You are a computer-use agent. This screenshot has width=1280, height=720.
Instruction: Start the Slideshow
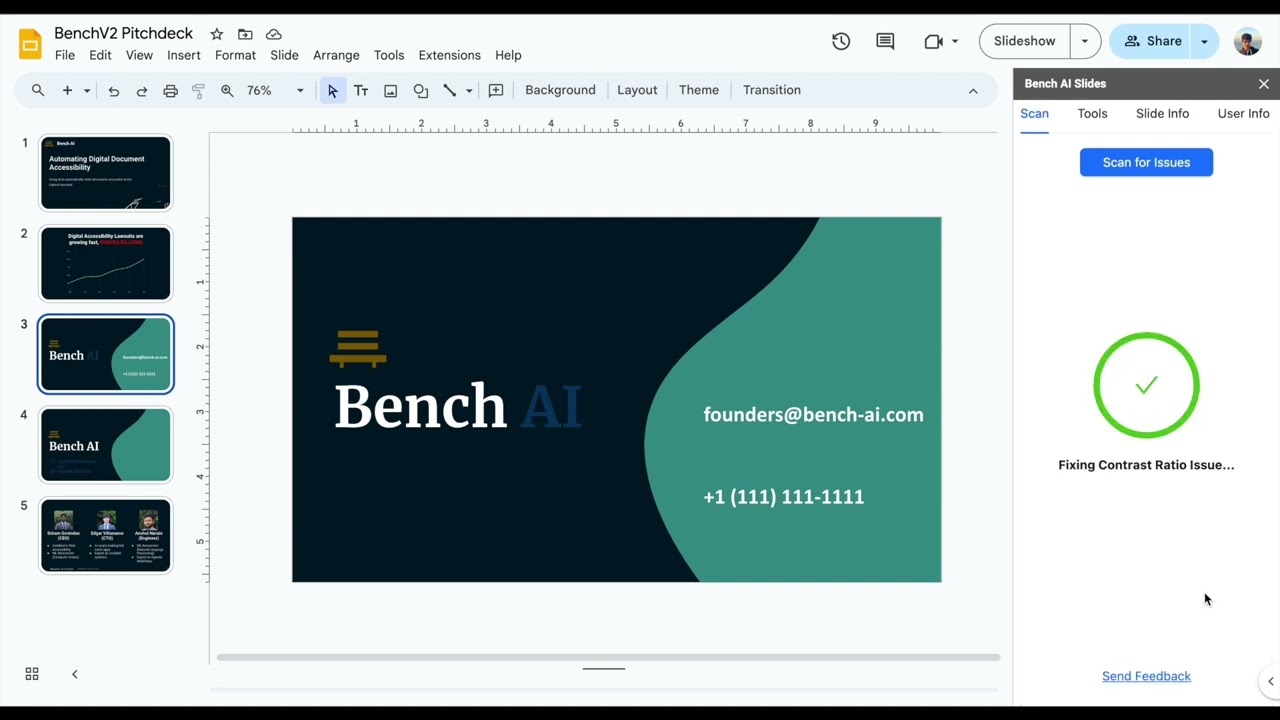pos(1025,41)
